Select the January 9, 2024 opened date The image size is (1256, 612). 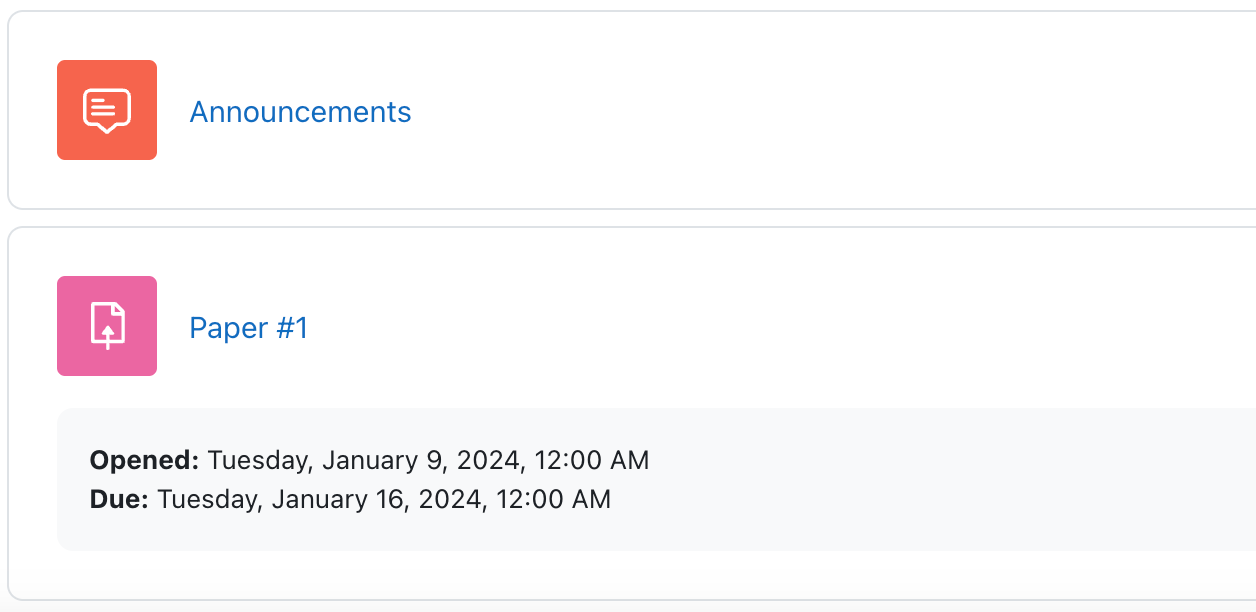coord(421,460)
